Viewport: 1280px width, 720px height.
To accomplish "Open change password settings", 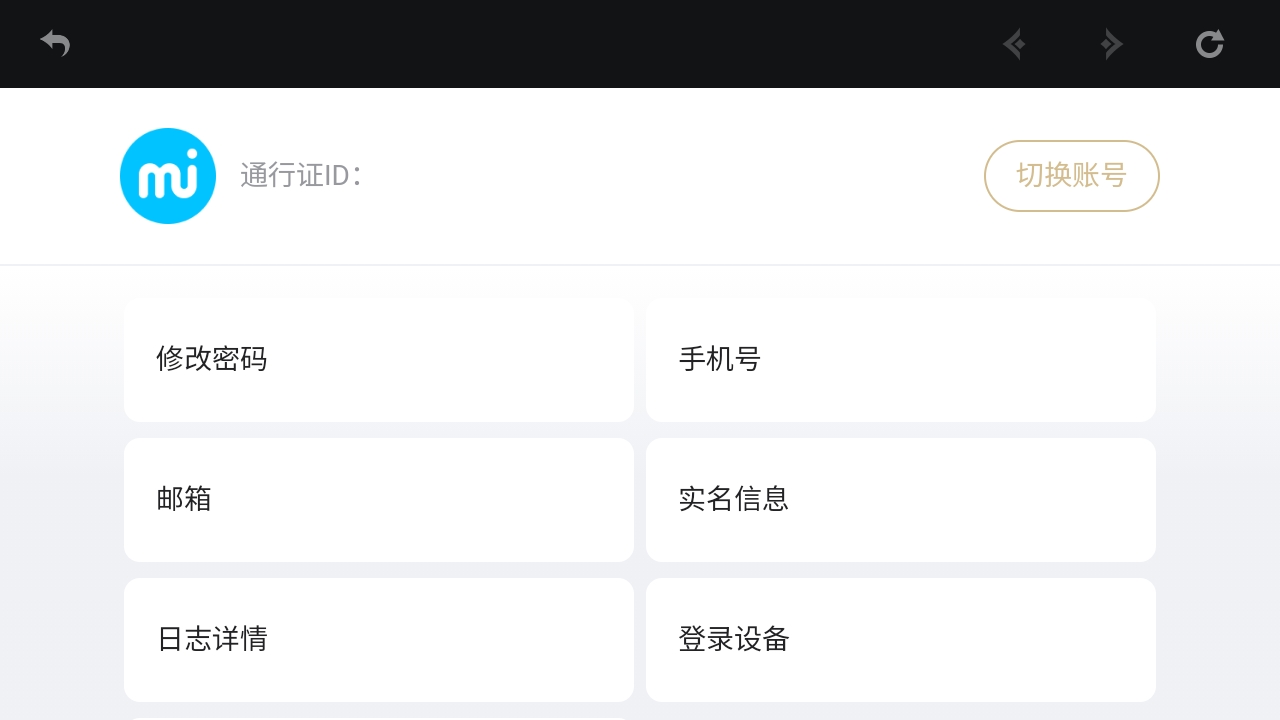I will 378,360.
